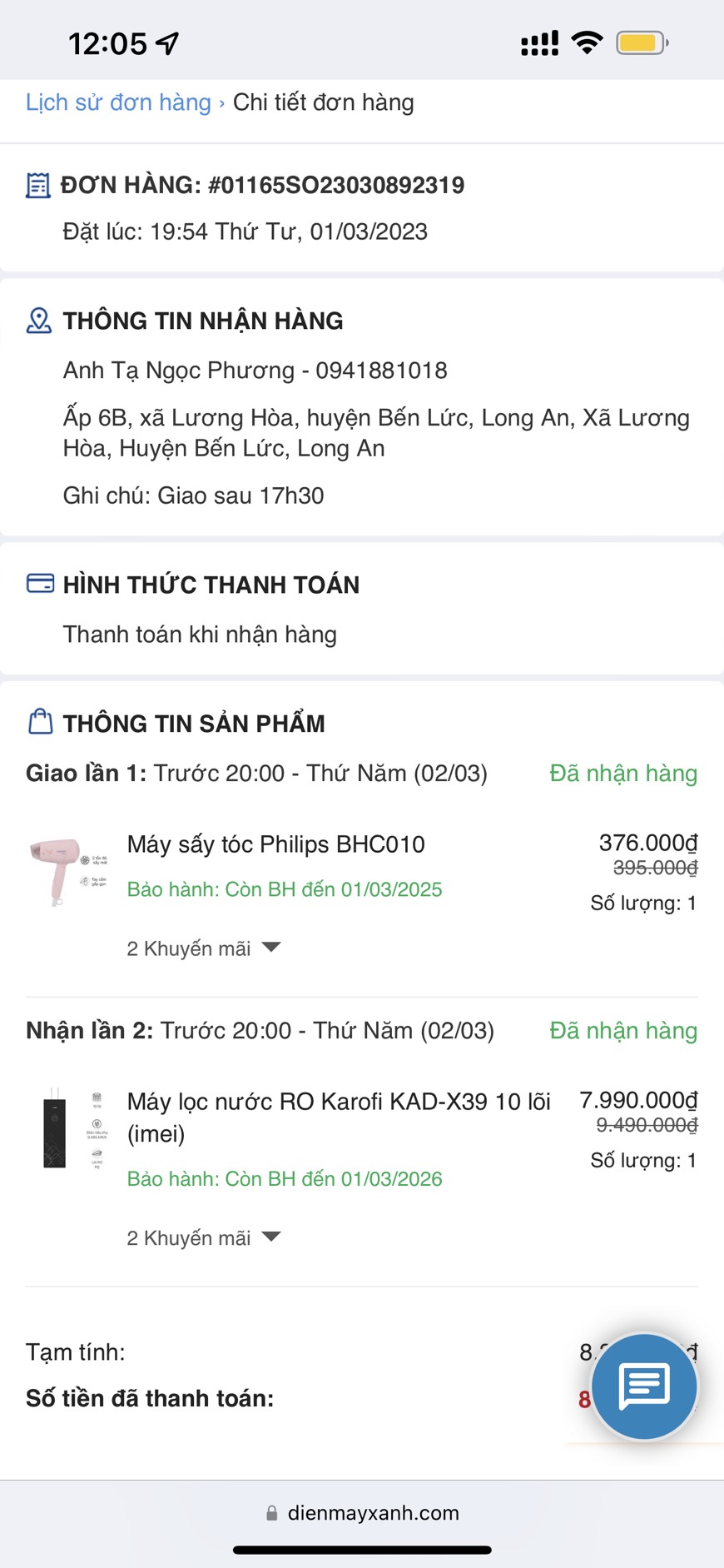Tap the home indicator bar
The image size is (724, 1568).
click(x=362, y=1550)
